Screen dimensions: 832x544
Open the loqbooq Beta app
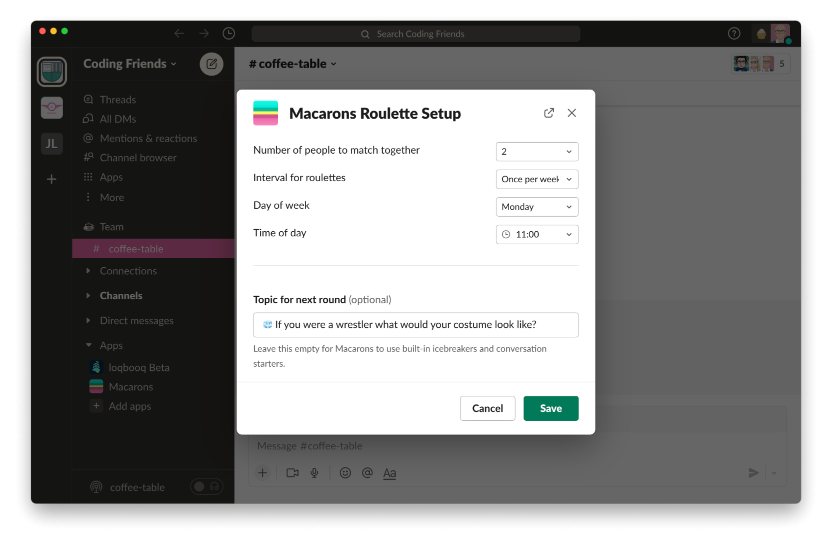pyautogui.click(x=138, y=367)
